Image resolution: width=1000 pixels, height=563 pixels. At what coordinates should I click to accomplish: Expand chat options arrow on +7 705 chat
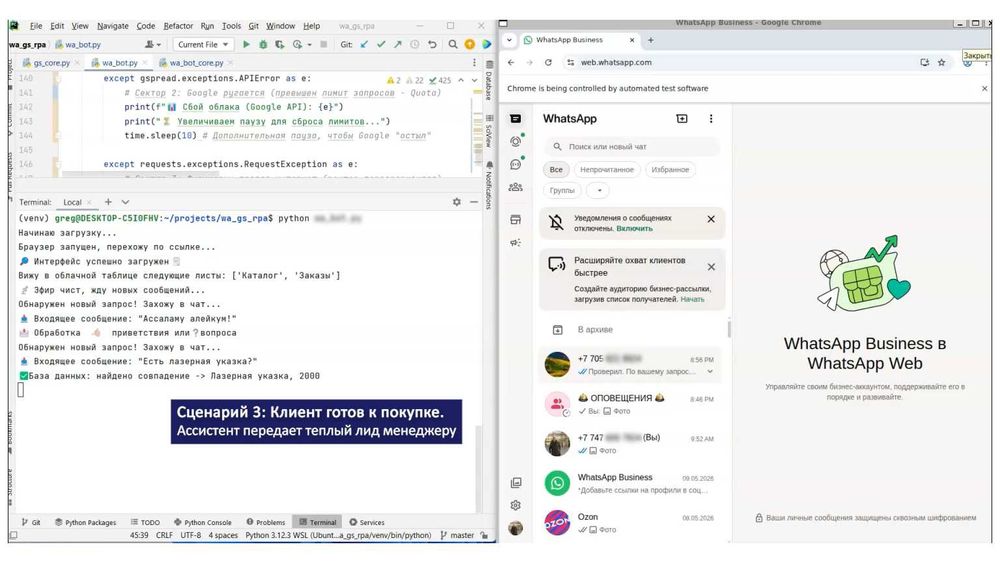710,371
